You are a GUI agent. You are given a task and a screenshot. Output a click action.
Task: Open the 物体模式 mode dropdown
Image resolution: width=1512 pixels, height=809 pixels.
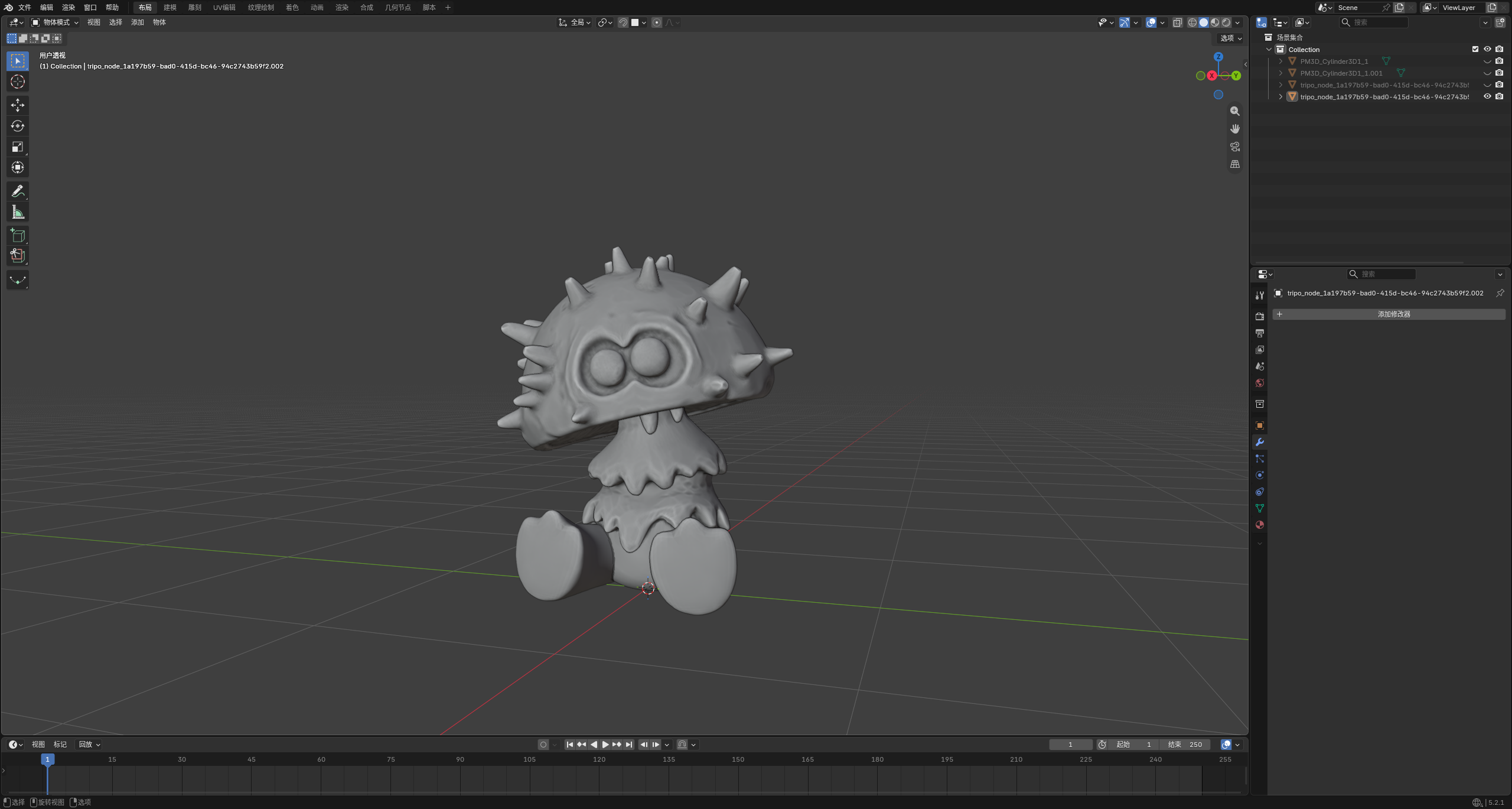55,22
